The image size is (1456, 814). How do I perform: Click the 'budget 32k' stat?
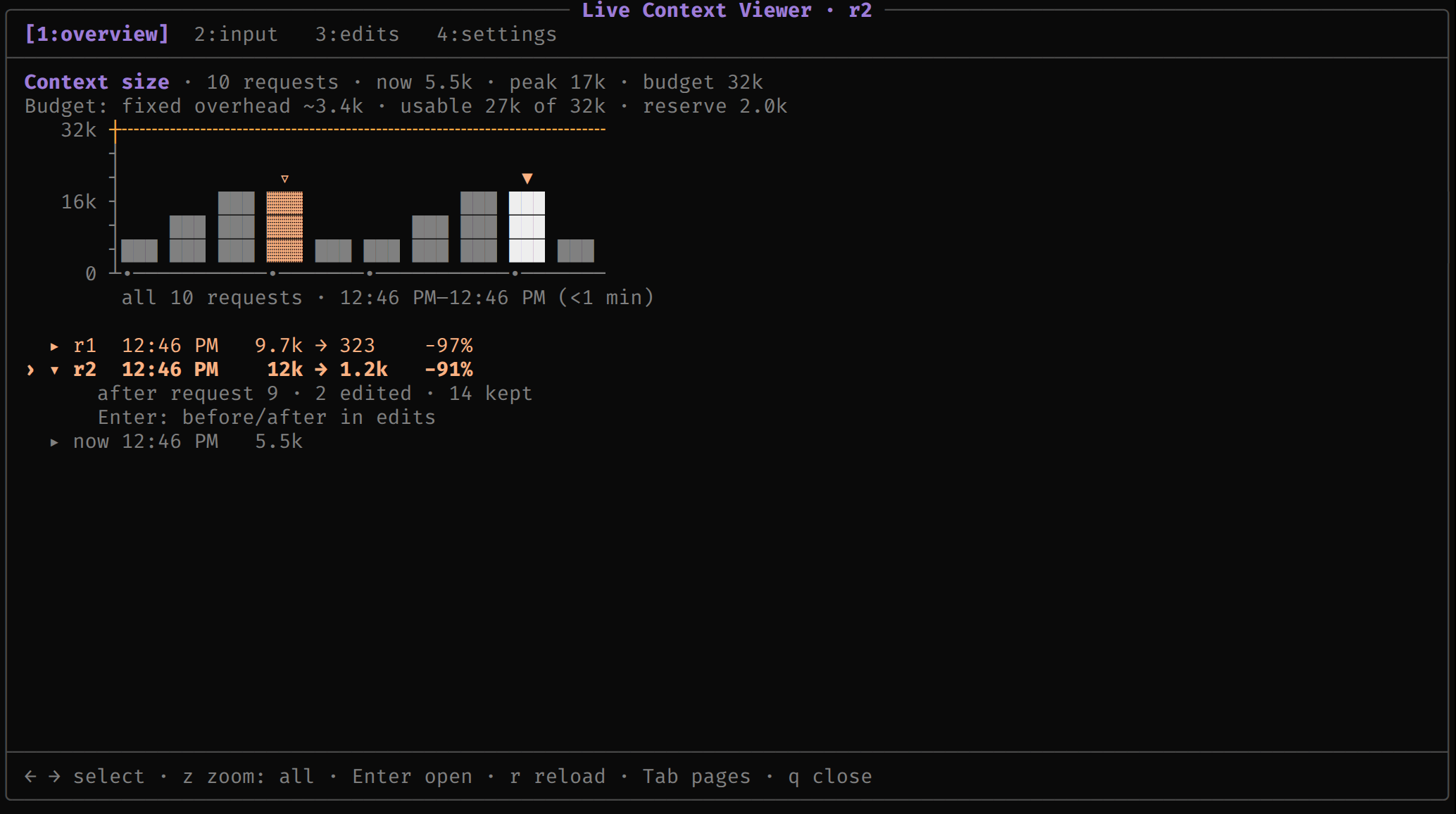tap(703, 82)
